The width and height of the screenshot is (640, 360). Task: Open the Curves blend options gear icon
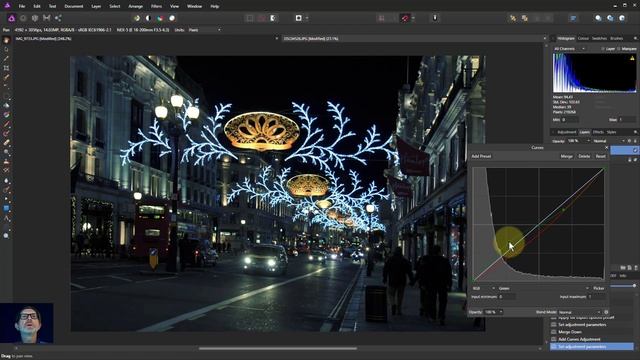pos(607,312)
